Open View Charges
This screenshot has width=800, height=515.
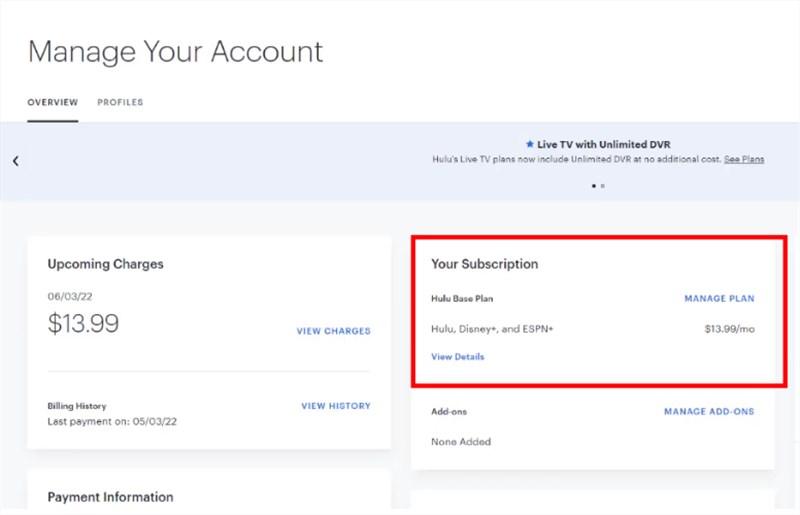(x=334, y=331)
